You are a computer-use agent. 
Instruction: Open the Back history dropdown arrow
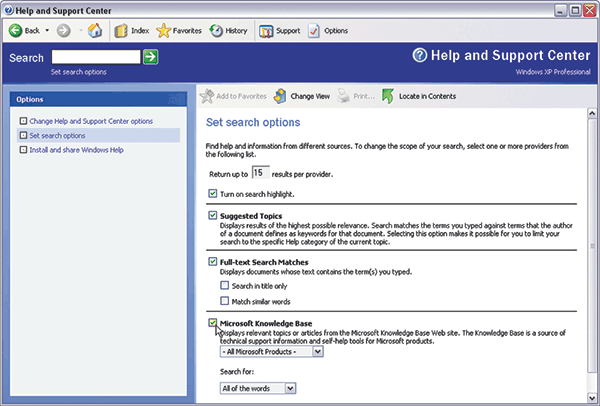tap(47, 31)
